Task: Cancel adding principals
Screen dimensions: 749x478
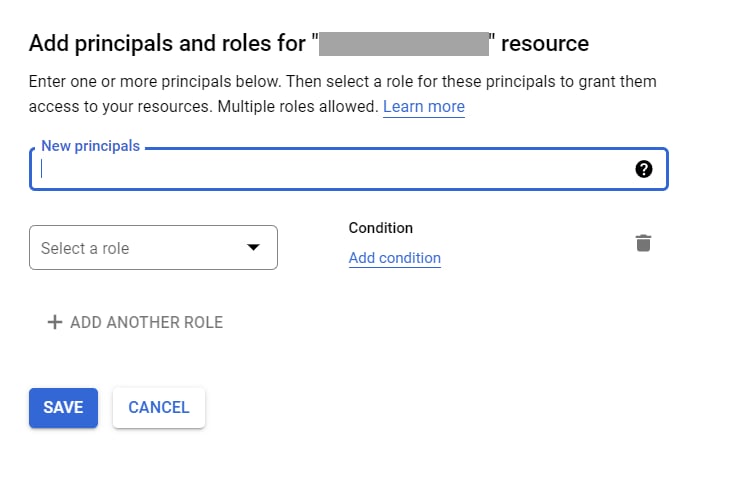Action: click(159, 408)
